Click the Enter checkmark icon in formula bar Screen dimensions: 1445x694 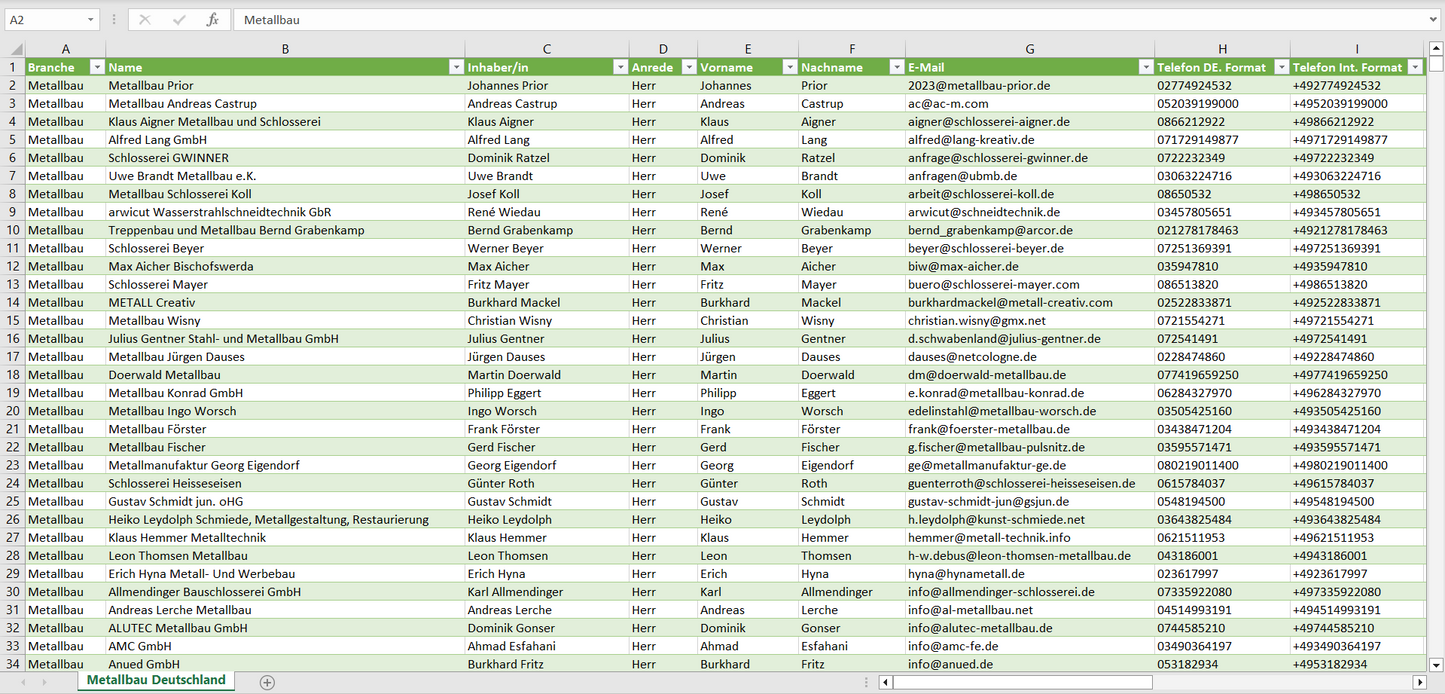179,20
